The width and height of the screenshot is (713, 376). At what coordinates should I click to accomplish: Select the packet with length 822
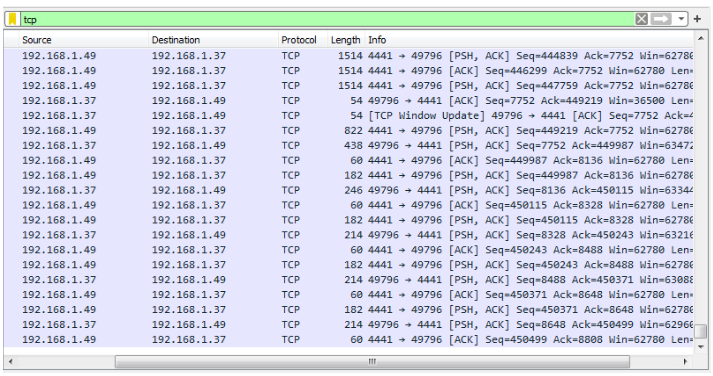(349, 131)
